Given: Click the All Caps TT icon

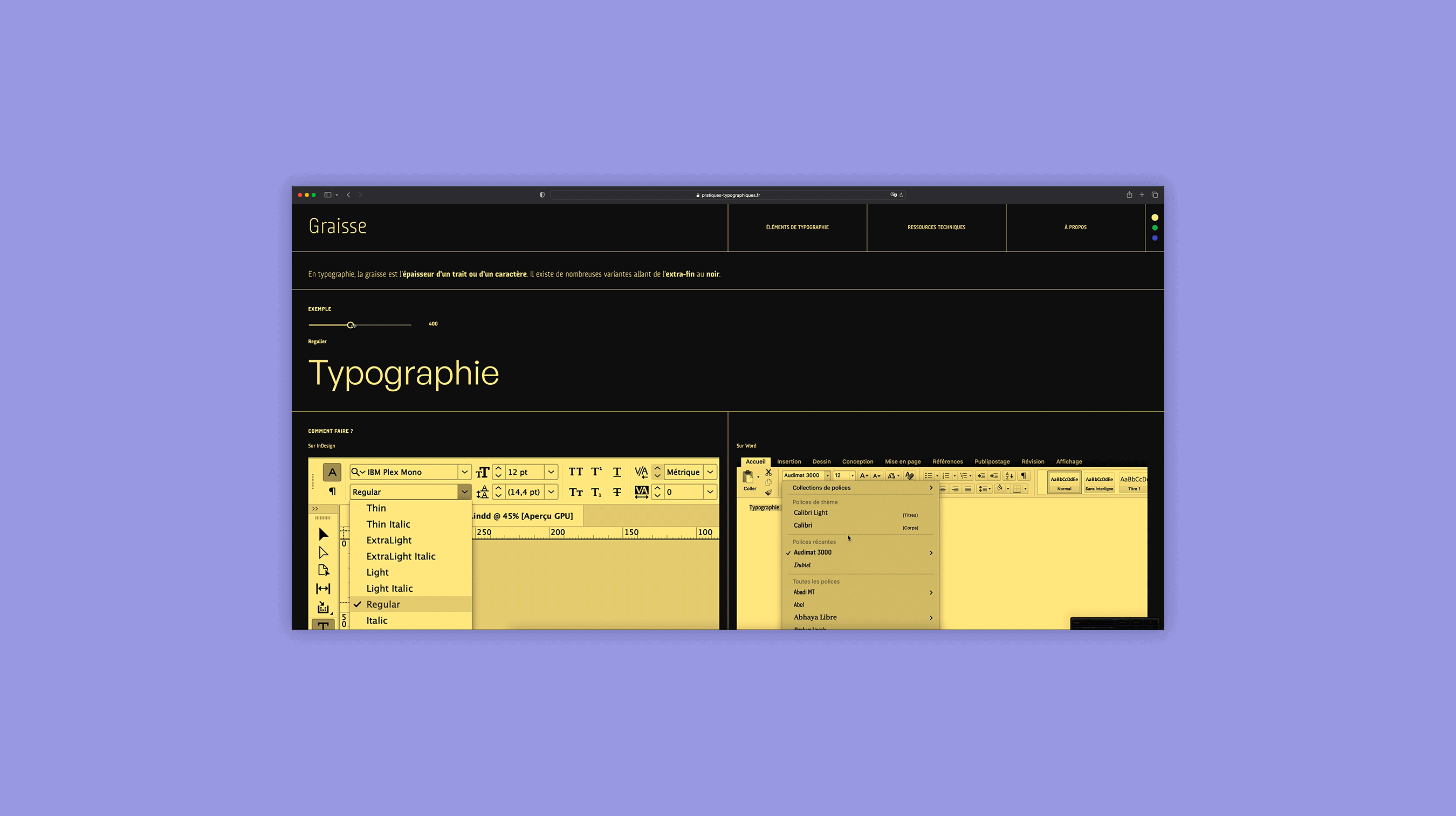Looking at the screenshot, I should [x=576, y=472].
